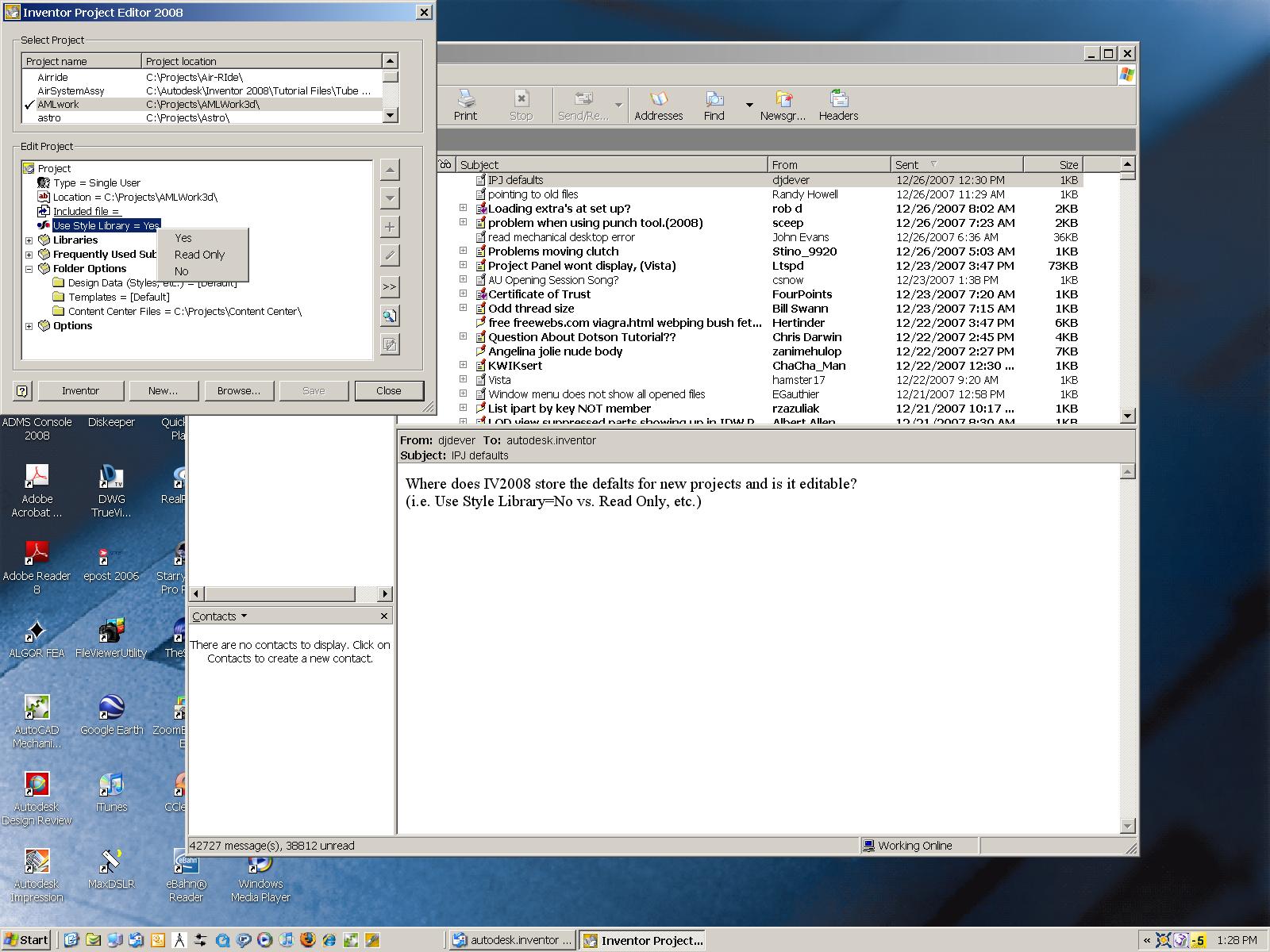Expand the Libraries tree node
The width and height of the screenshot is (1270, 952).
29,240
